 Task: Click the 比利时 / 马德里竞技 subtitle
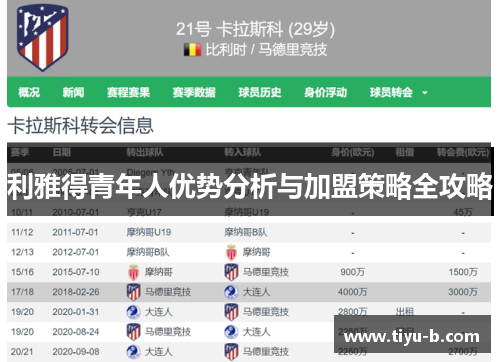coord(266,50)
